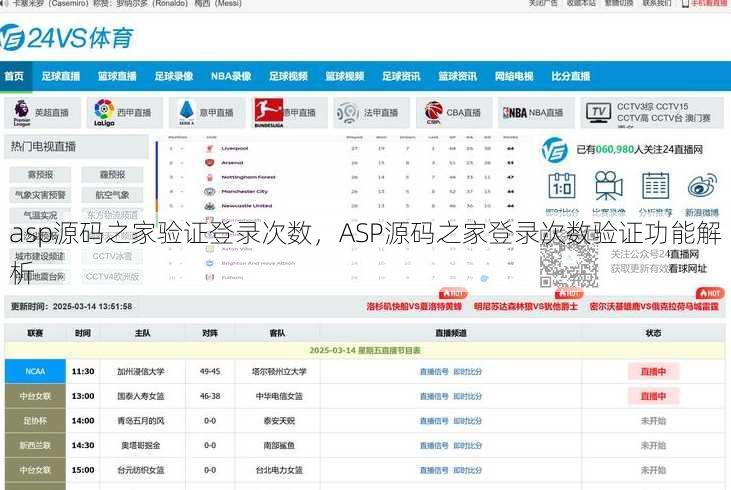Click the round VS logo beside follower count
Screen dimensions: 731x490
pyautogui.click(x=555, y=151)
